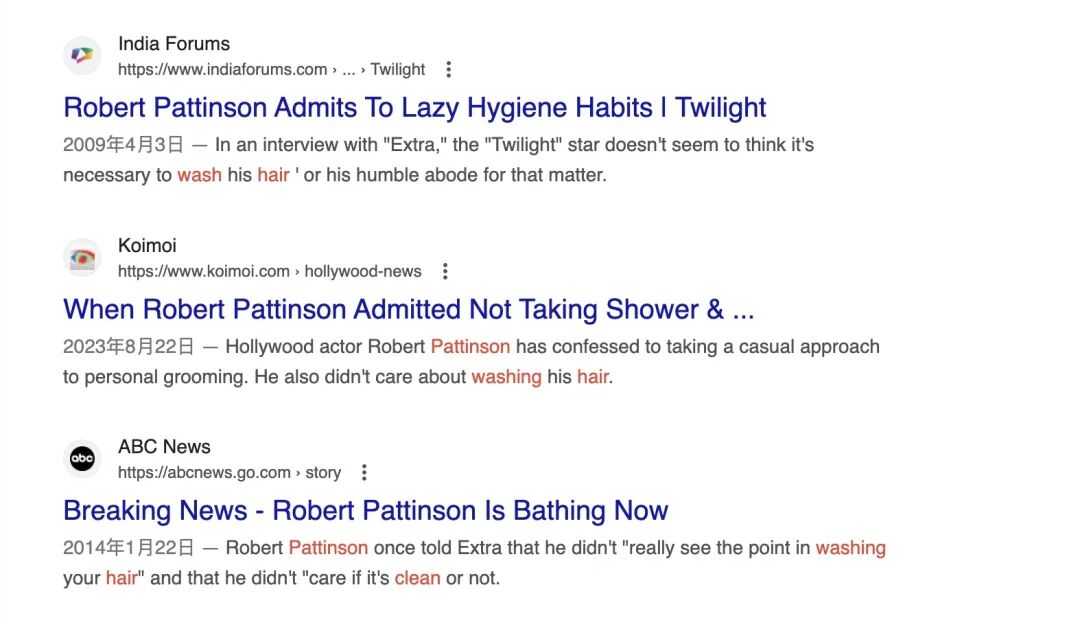Image resolution: width=1080 pixels, height=618 pixels.
Task: Open three-dot menu beside ABC News result
Action: 364,473
